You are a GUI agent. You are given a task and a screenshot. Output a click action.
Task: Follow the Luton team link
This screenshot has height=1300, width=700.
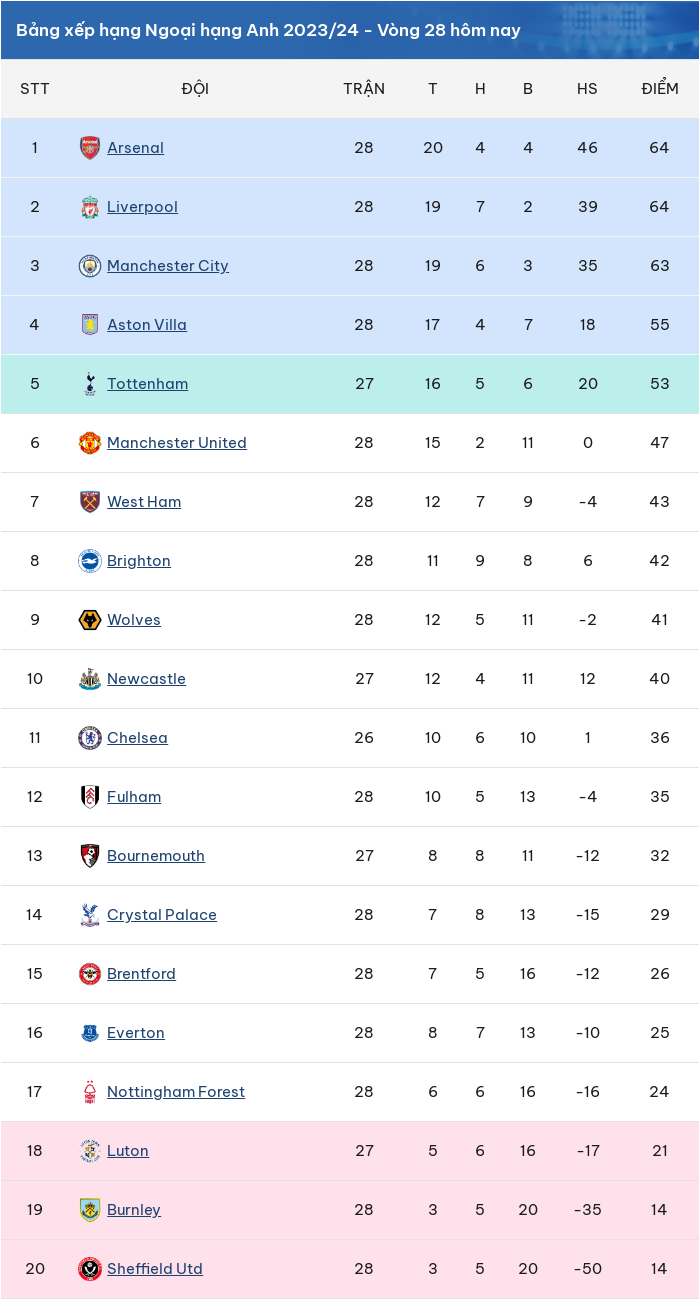coord(128,1151)
